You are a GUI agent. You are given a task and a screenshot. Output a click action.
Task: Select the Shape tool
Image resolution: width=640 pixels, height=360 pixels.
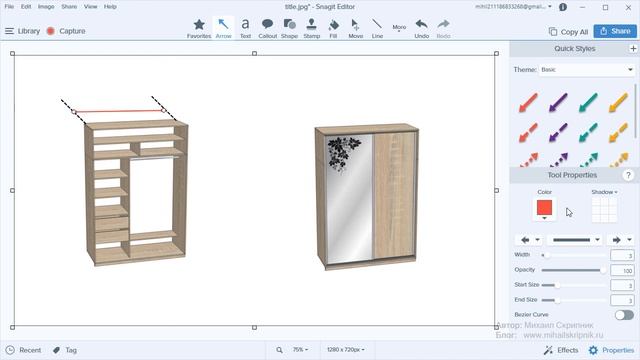click(289, 28)
